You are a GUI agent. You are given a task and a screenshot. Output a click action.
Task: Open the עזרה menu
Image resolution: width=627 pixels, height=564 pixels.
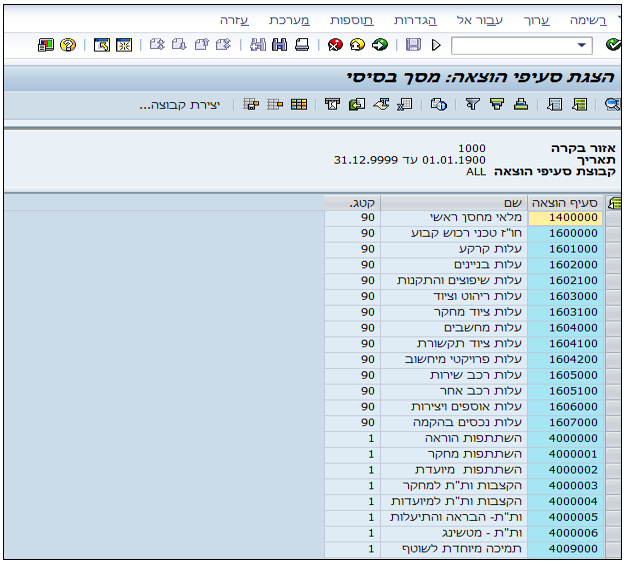click(234, 20)
